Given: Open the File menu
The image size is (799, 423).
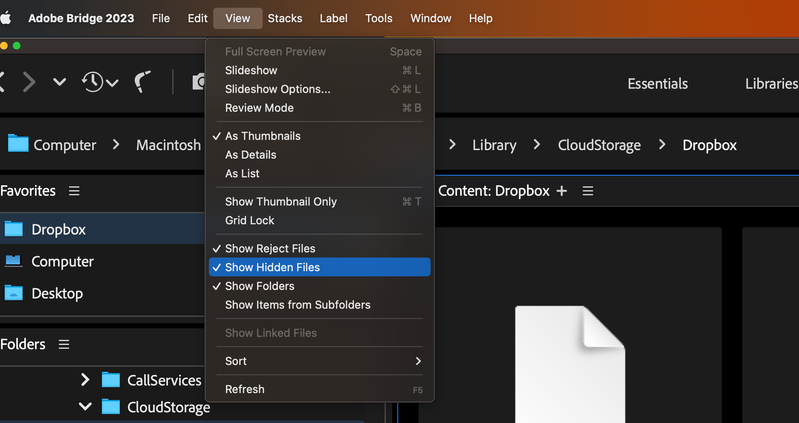Looking at the screenshot, I should click(x=161, y=18).
